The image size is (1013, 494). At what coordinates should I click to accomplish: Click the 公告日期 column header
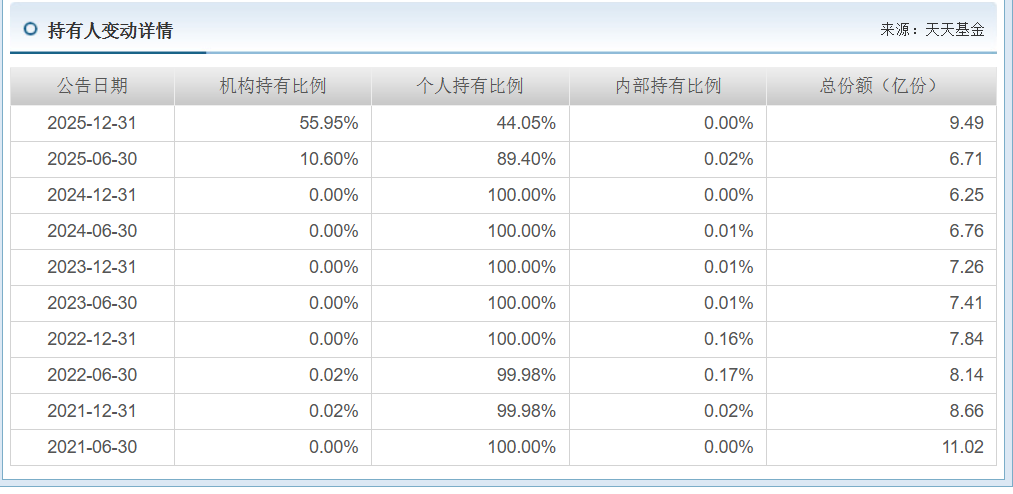[x=92, y=86]
